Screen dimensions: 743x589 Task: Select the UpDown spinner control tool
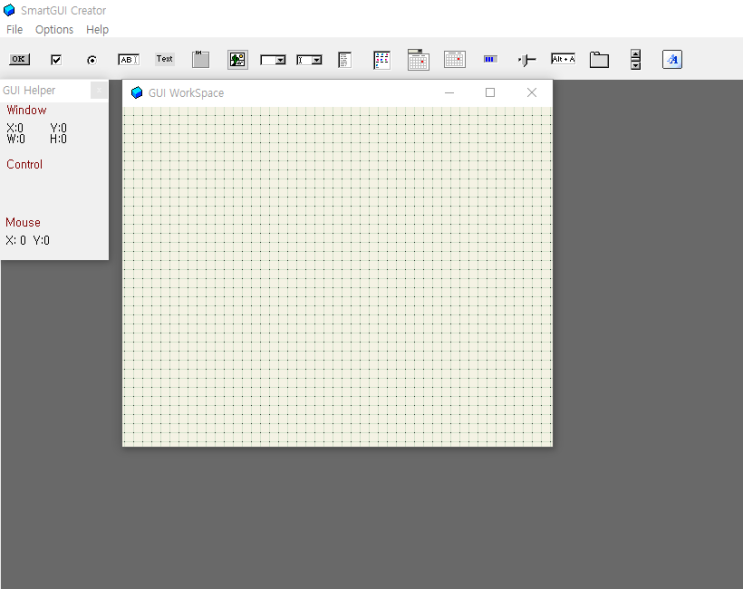coord(635,60)
